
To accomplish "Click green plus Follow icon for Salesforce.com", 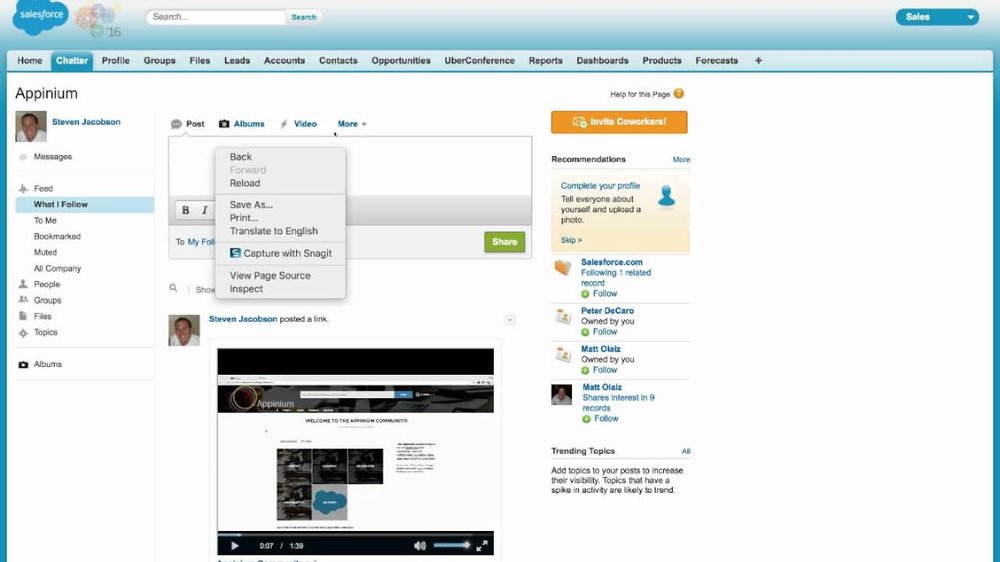I will tap(585, 294).
